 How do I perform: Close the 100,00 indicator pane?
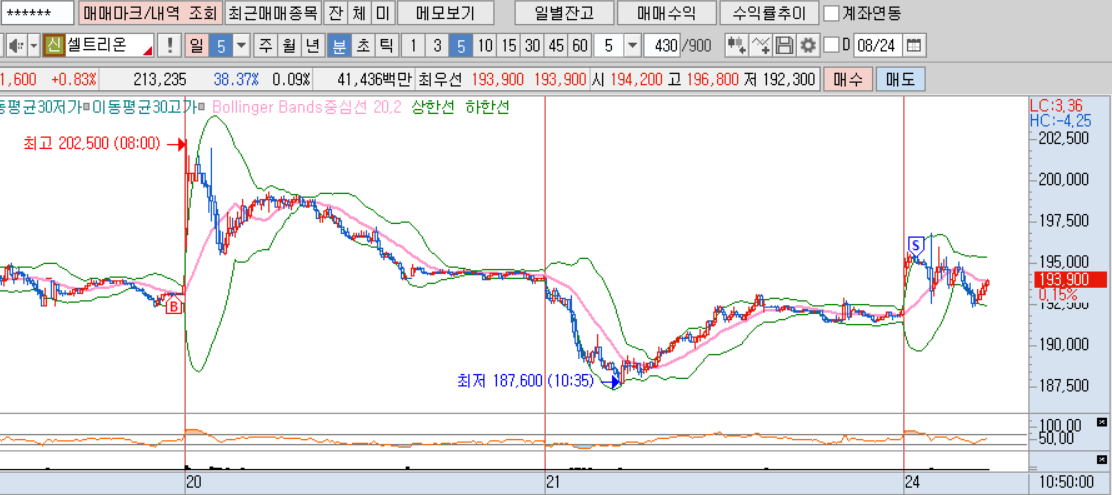point(1101,422)
